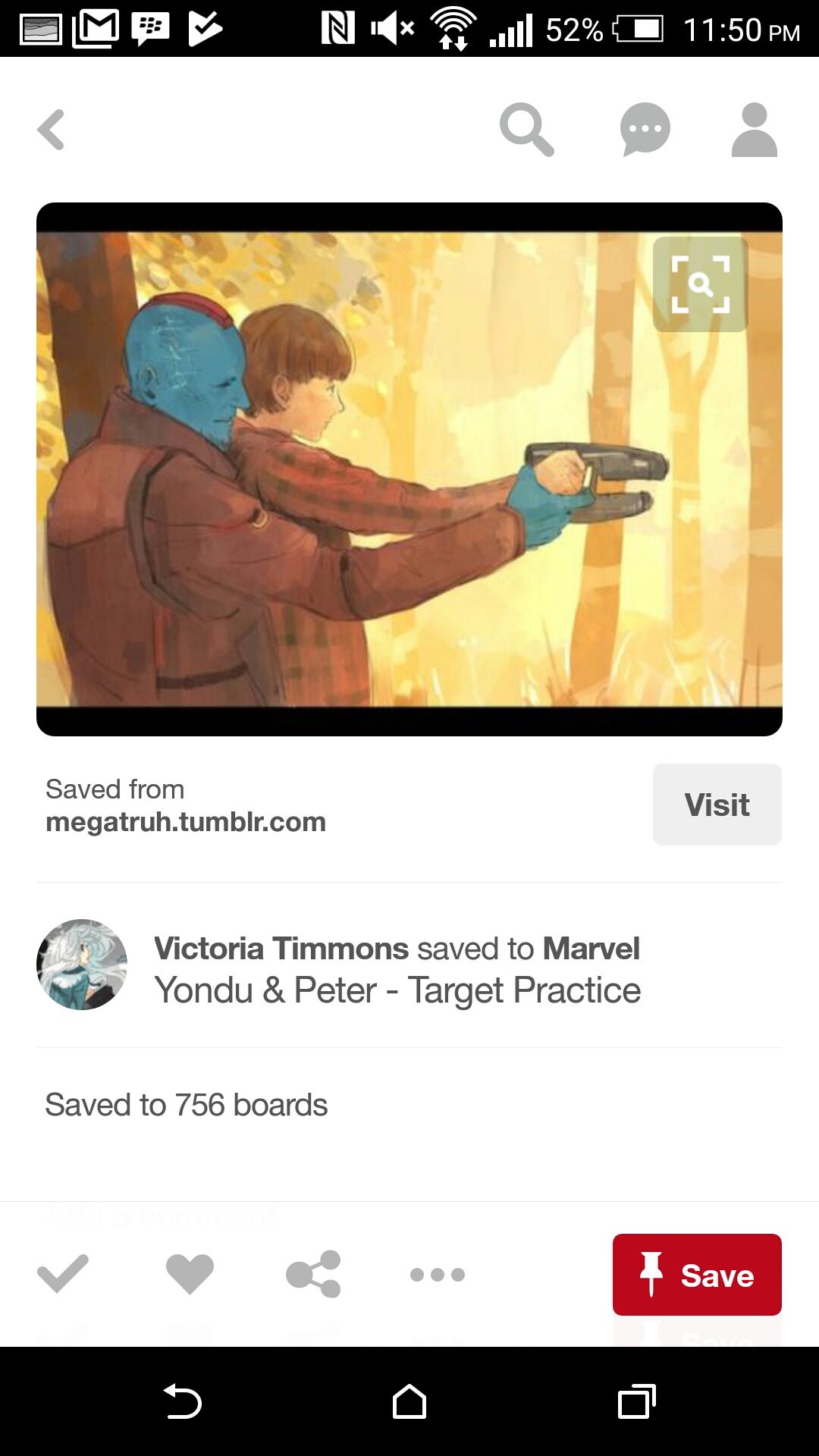Open megatruh.tumblr.com source link

[x=186, y=822]
